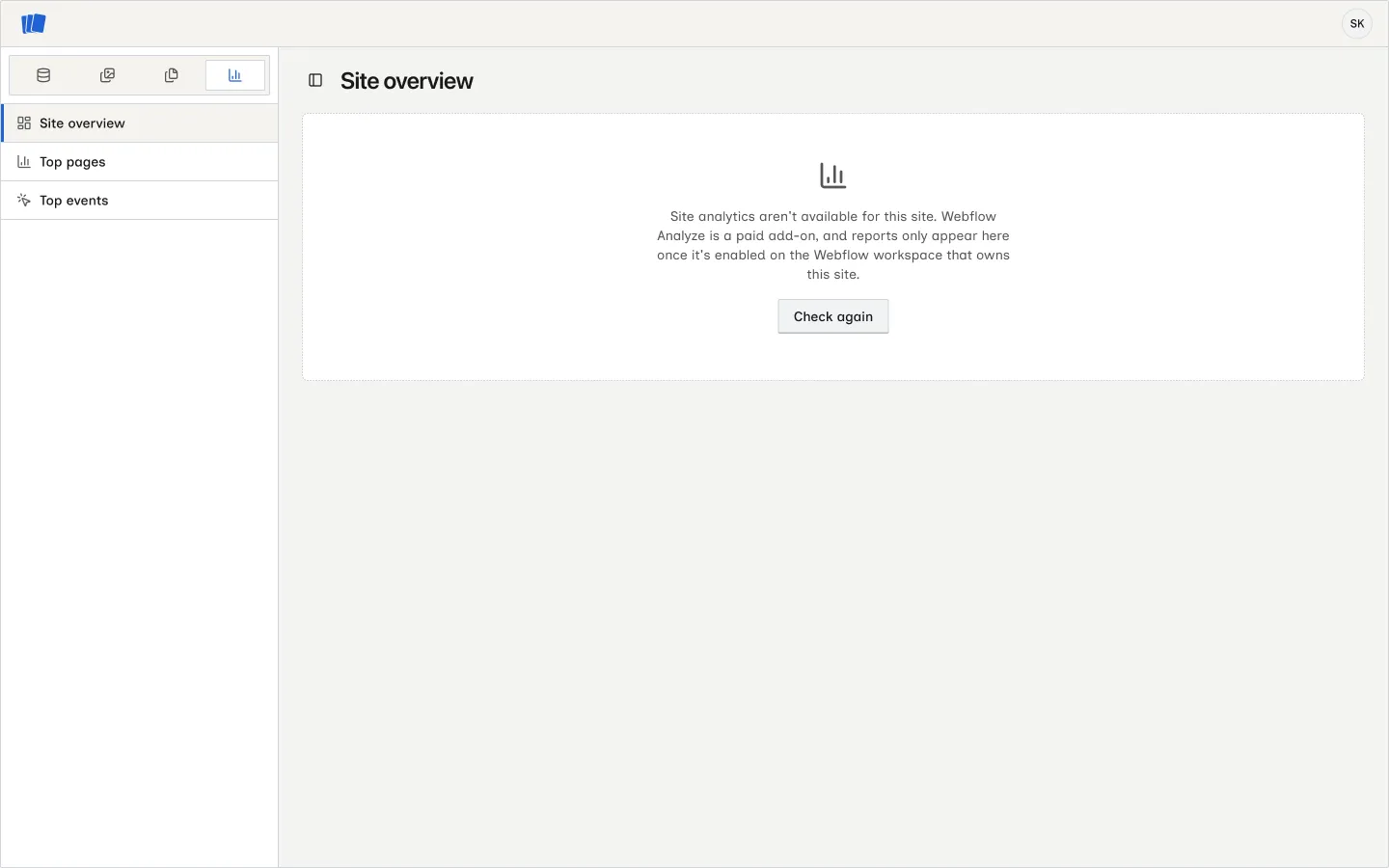The height and width of the screenshot is (868, 1389).
Task: Open Top events in sidebar
Action: pyautogui.click(x=140, y=201)
